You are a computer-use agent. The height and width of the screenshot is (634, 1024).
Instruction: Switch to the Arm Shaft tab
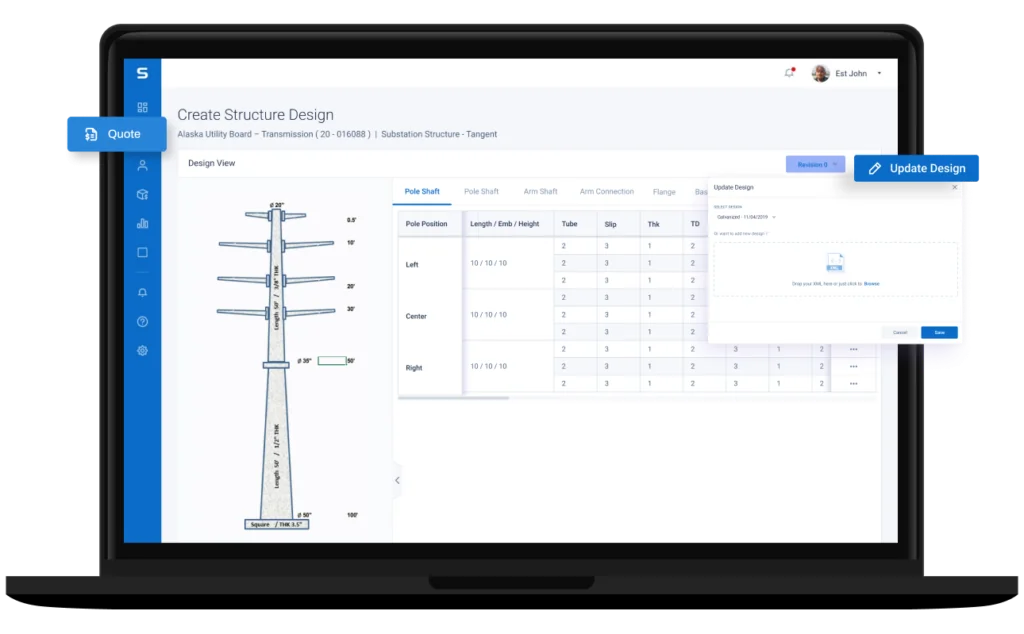[540, 191]
